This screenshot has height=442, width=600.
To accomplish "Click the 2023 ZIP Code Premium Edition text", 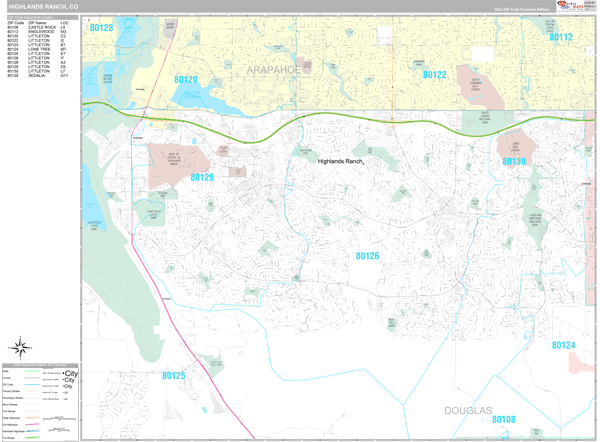I will coord(521,9).
